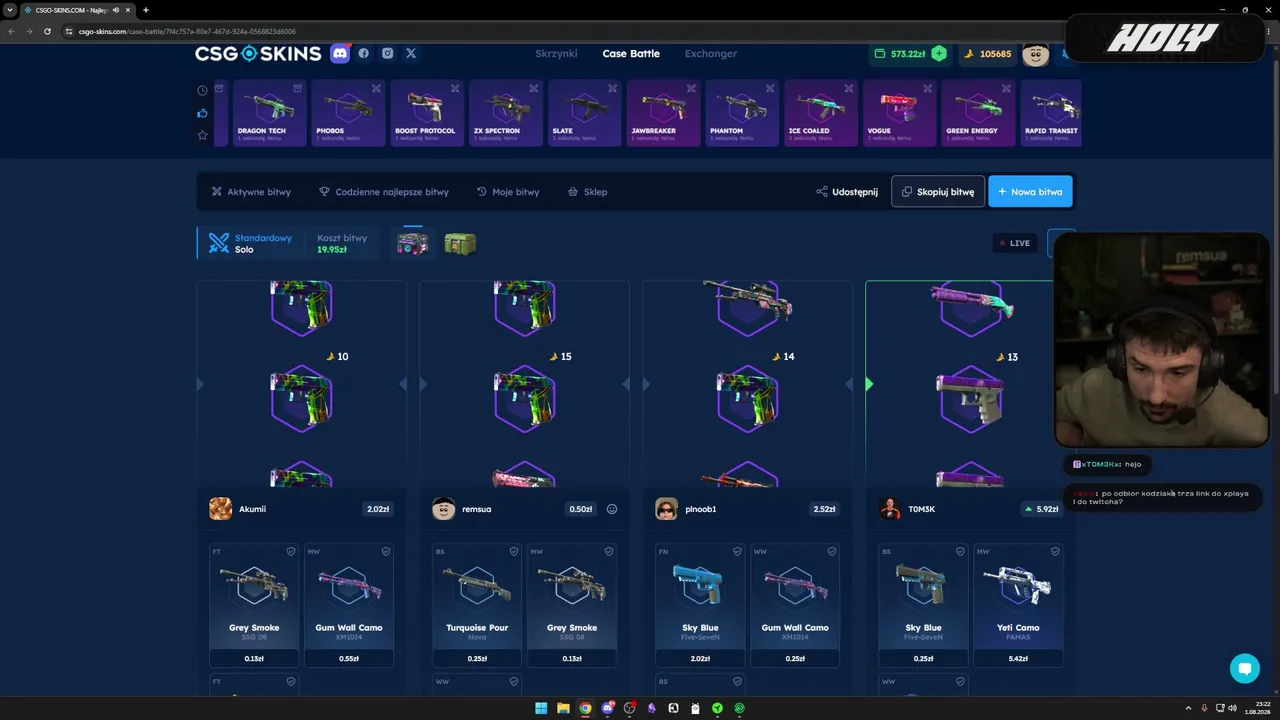Open a new browser tab
Viewport: 1280px width, 720px height.
point(145,10)
